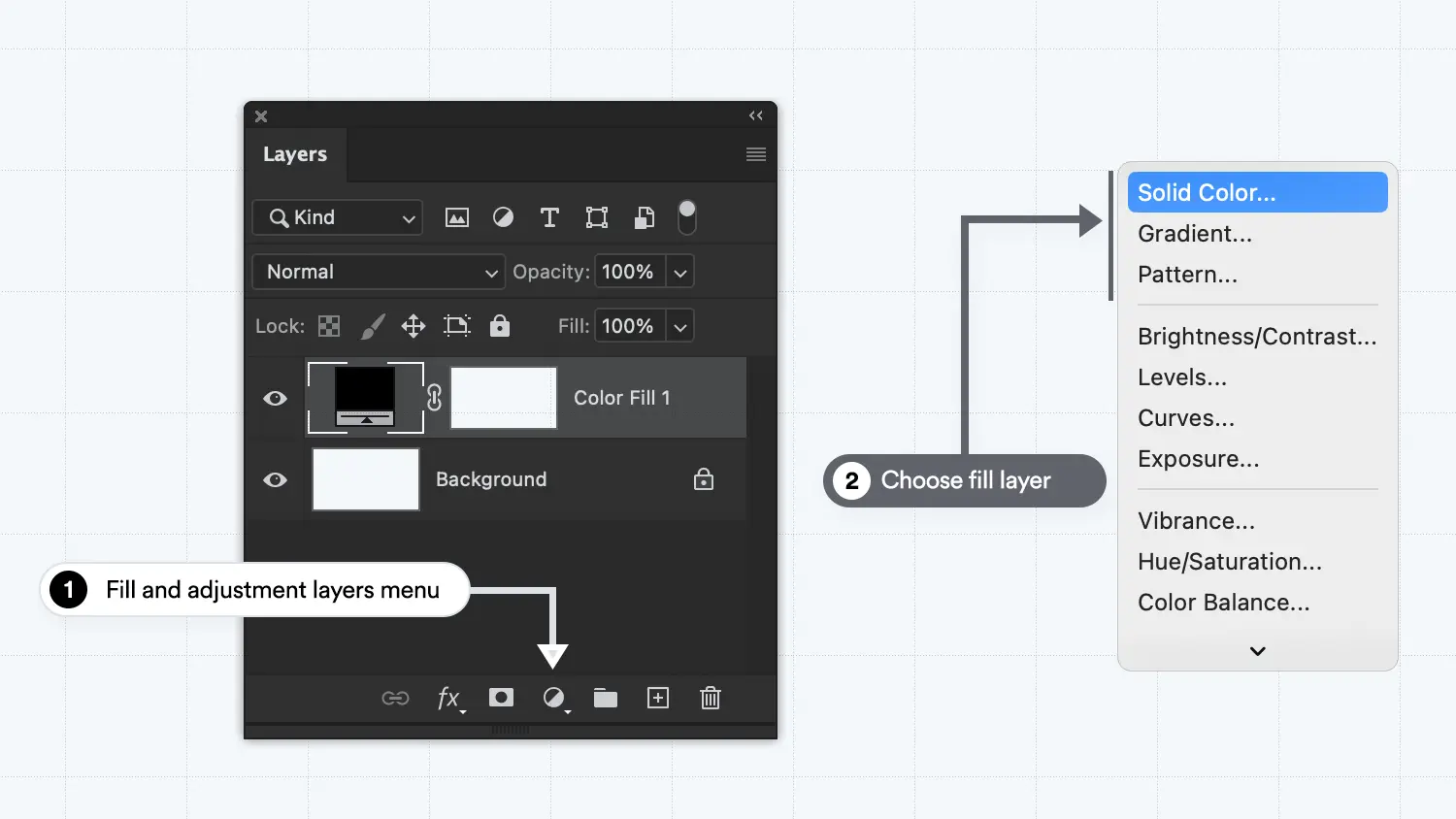Hide the Color Fill 1 layer
The image size is (1456, 819).
pyautogui.click(x=276, y=398)
